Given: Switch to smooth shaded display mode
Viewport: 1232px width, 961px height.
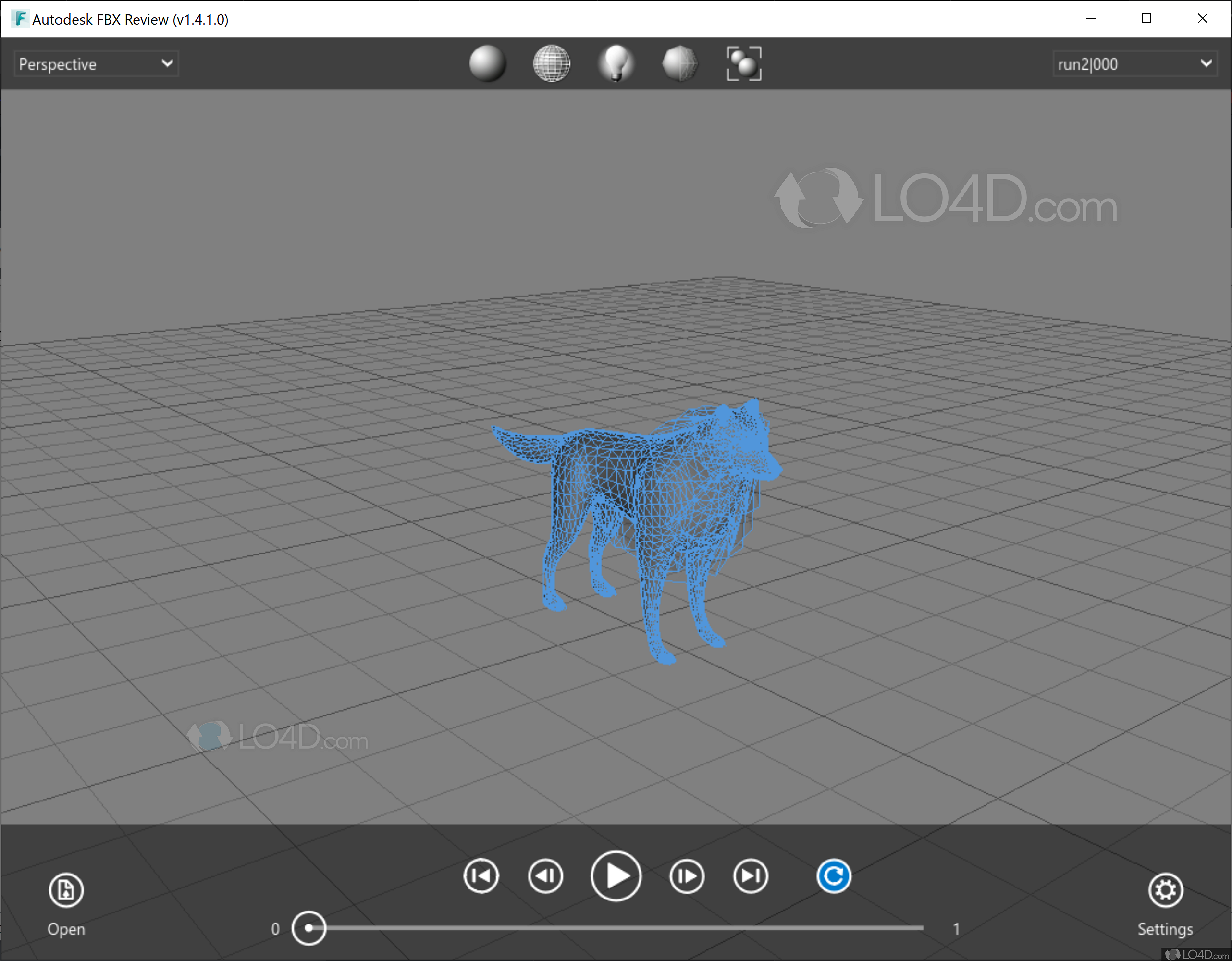Looking at the screenshot, I should coord(487,63).
